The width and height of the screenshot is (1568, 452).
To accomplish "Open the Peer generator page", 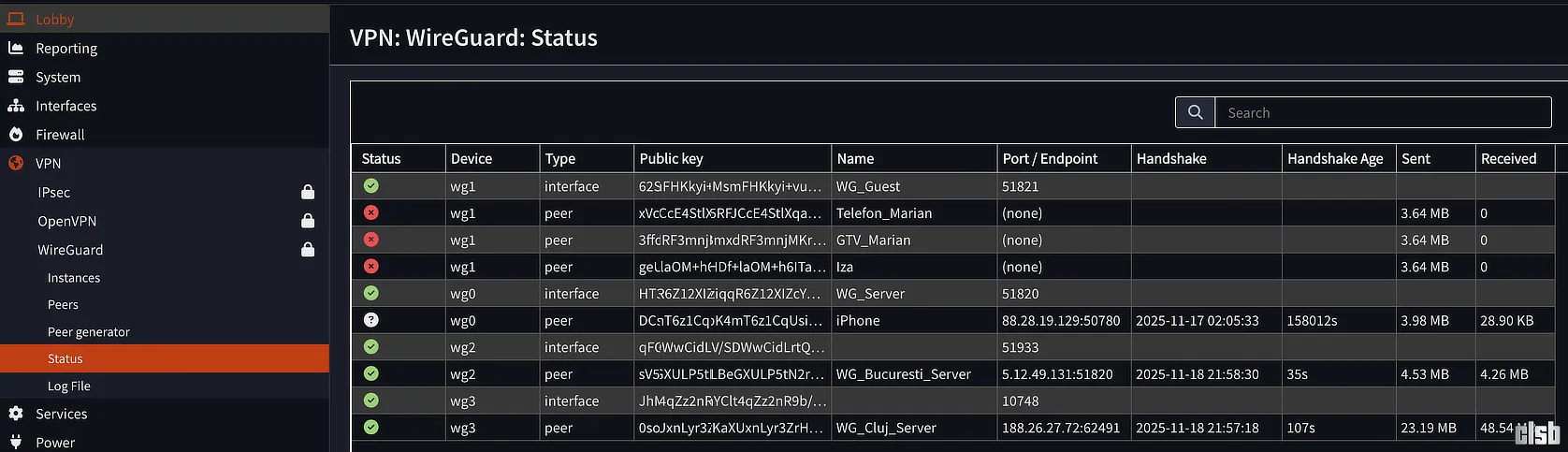I will [x=89, y=332].
